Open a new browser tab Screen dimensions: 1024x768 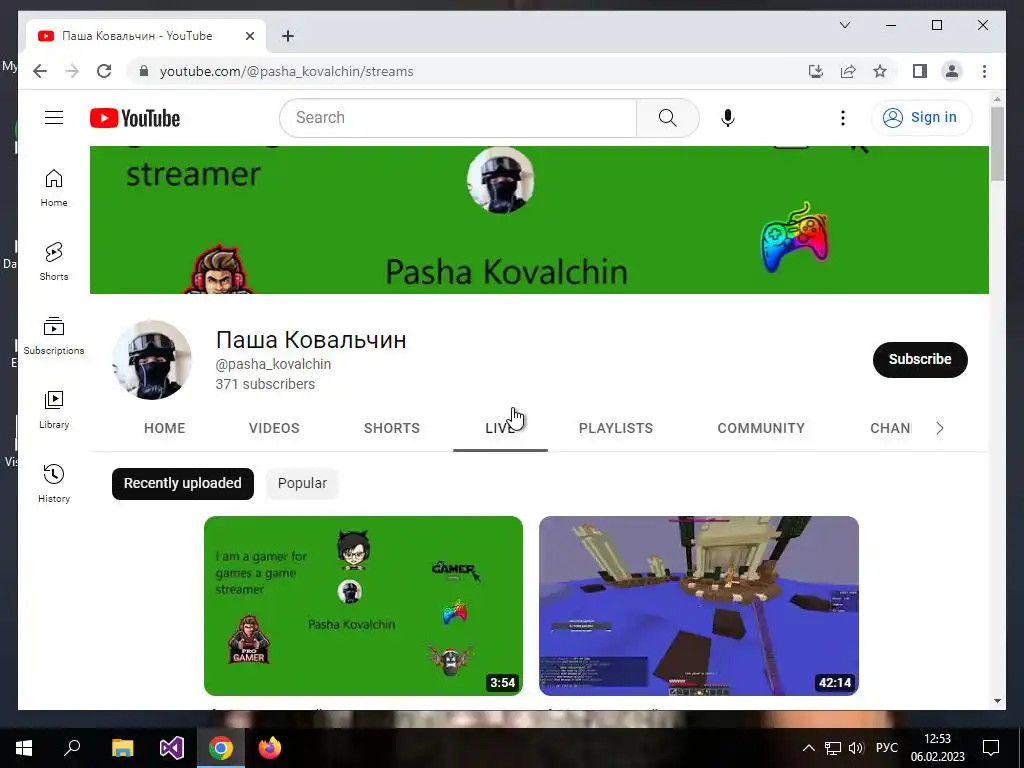click(288, 36)
